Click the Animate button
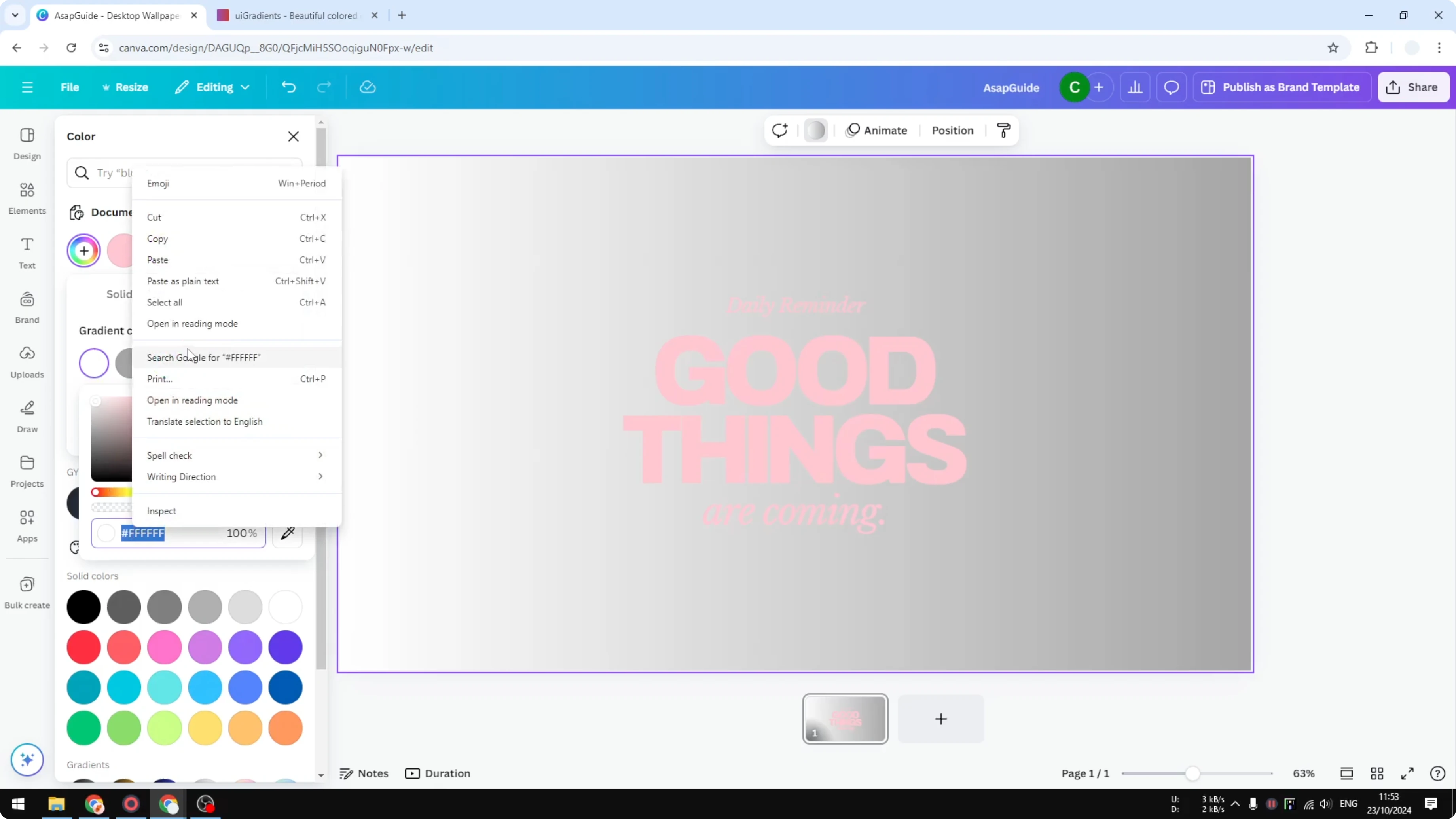 click(876, 131)
